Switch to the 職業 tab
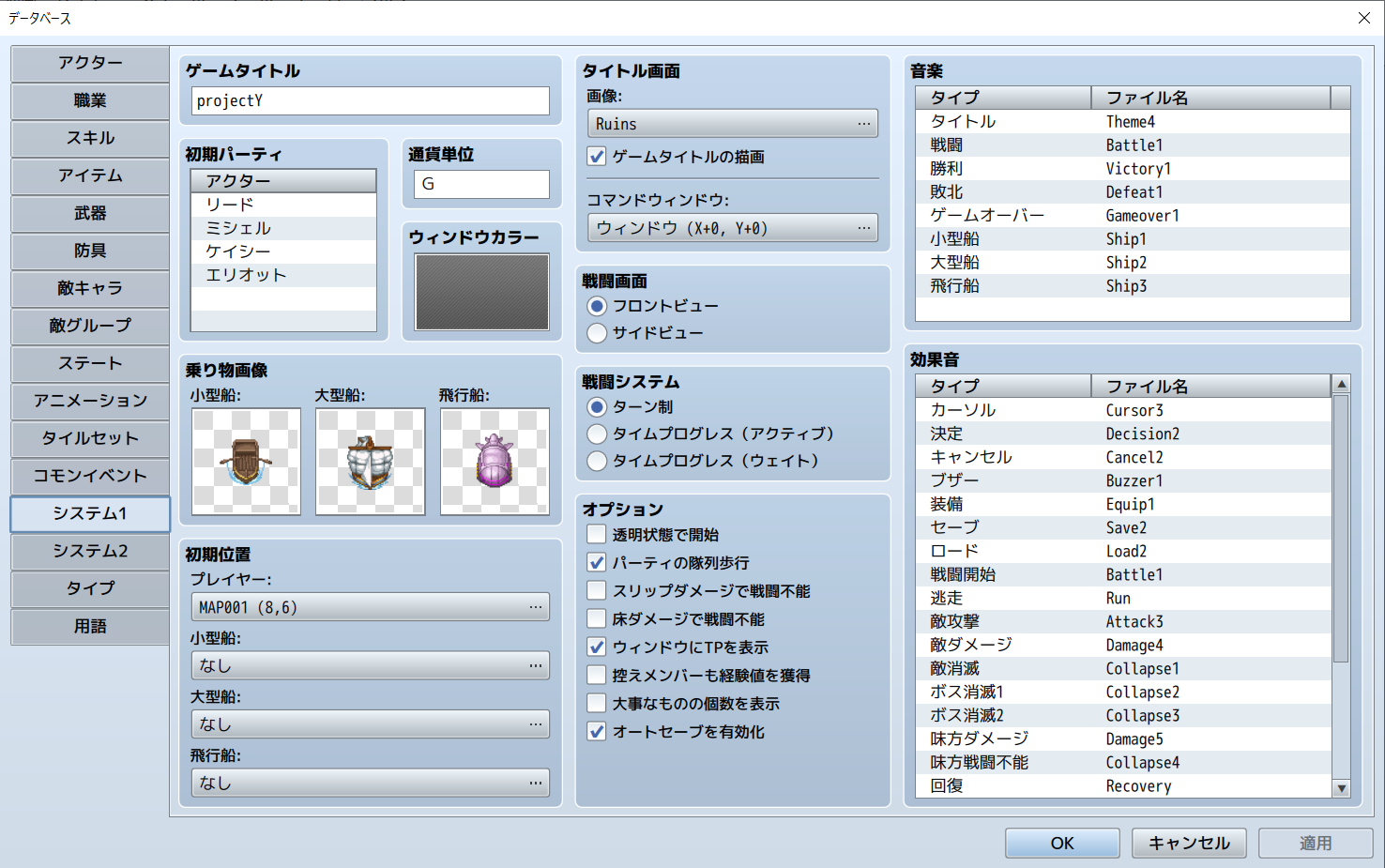The height and width of the screenshot is (868, 1385). pyautogui.click(x=90, y=100)
